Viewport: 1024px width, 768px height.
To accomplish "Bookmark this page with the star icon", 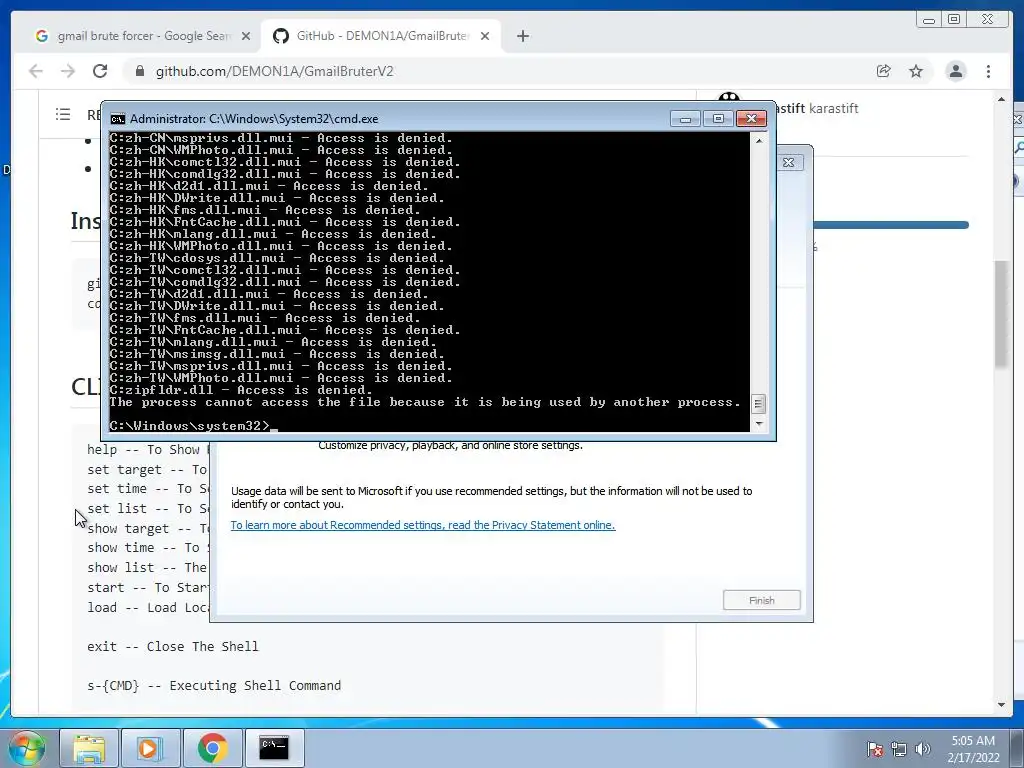I will [916, 71].
